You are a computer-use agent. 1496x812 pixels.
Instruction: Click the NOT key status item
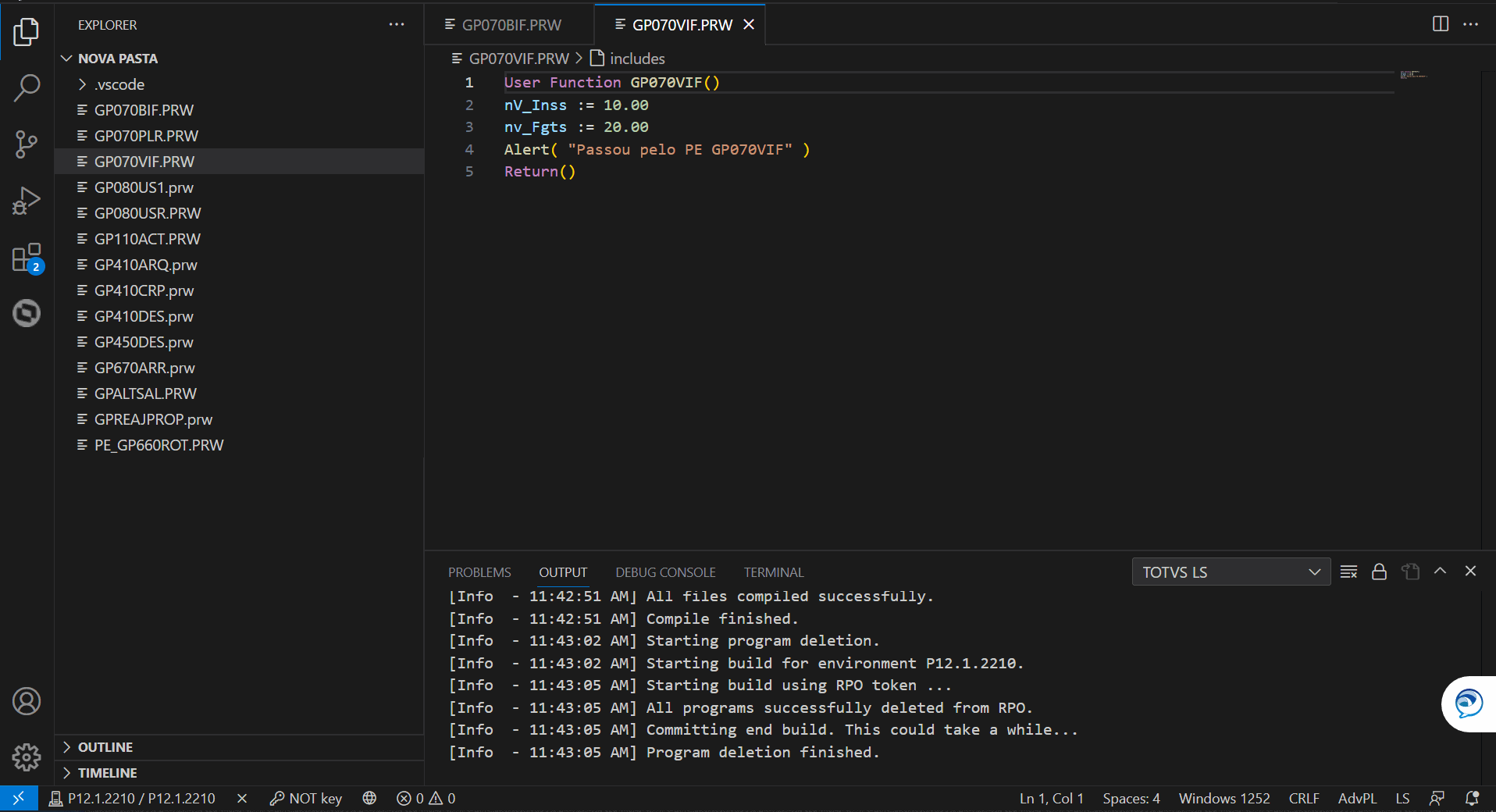pyautogui.click(x=306, y=799)
